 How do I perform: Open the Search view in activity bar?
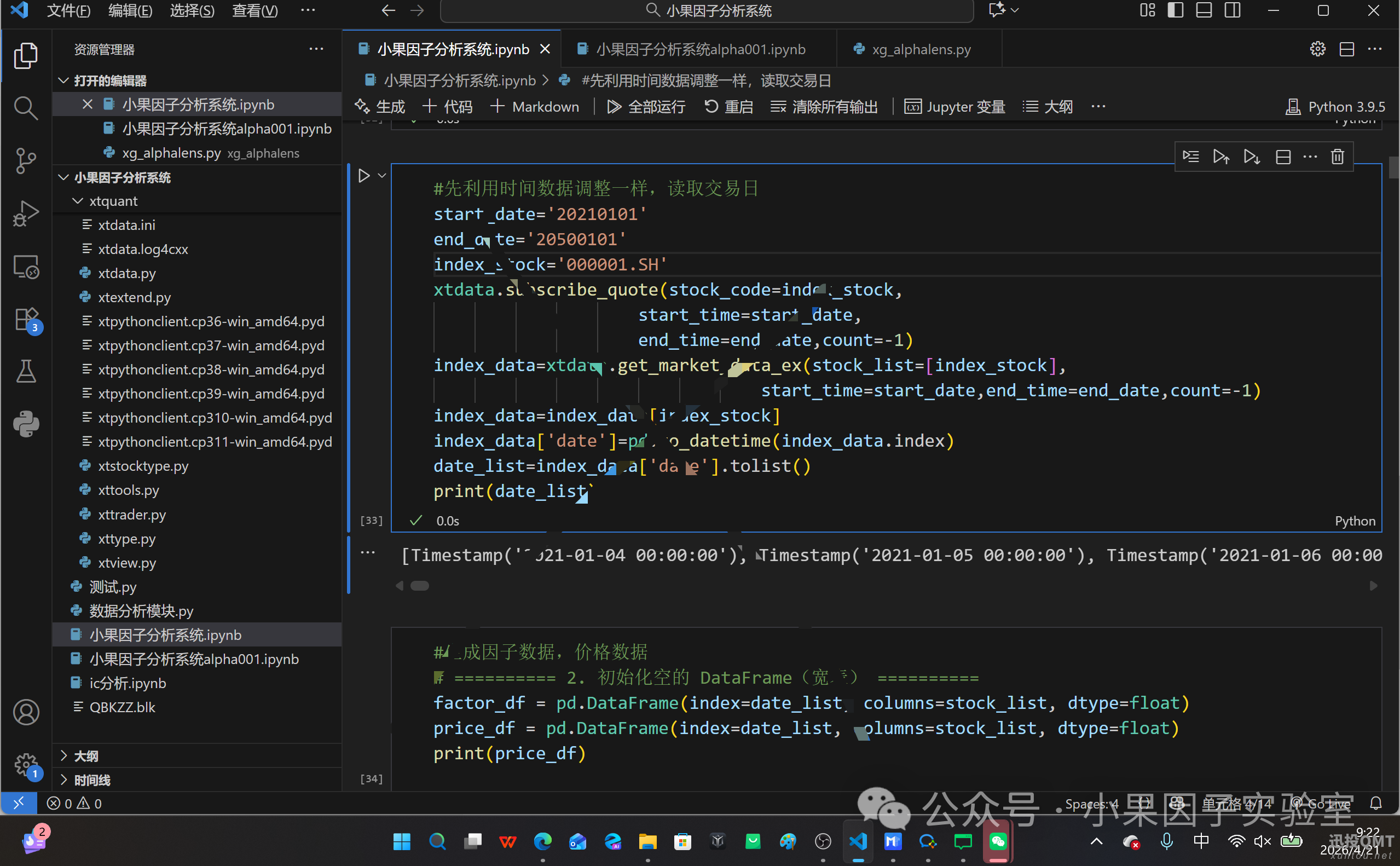click(x=26, y=108)
